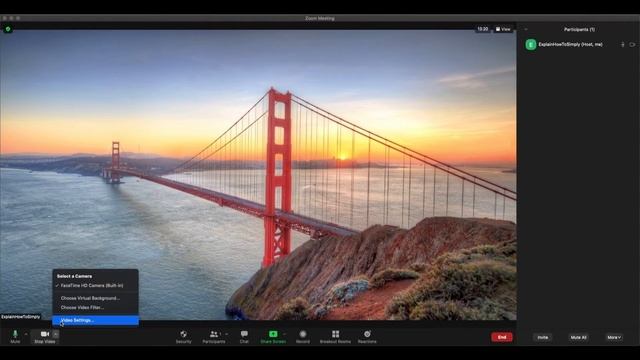This screenshot has width=640, height=360.
Task: Click the Invite button
Action: tap(542, 337)
